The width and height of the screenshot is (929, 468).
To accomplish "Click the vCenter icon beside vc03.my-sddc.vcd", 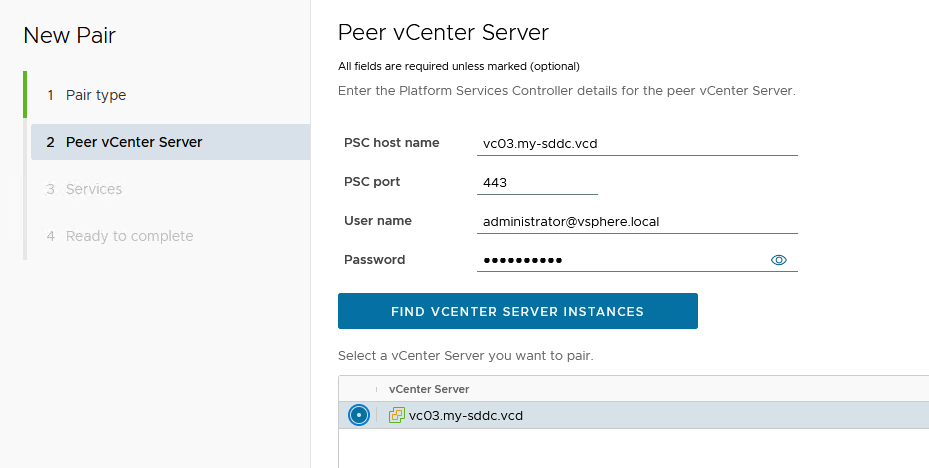I will click(397, 415).
